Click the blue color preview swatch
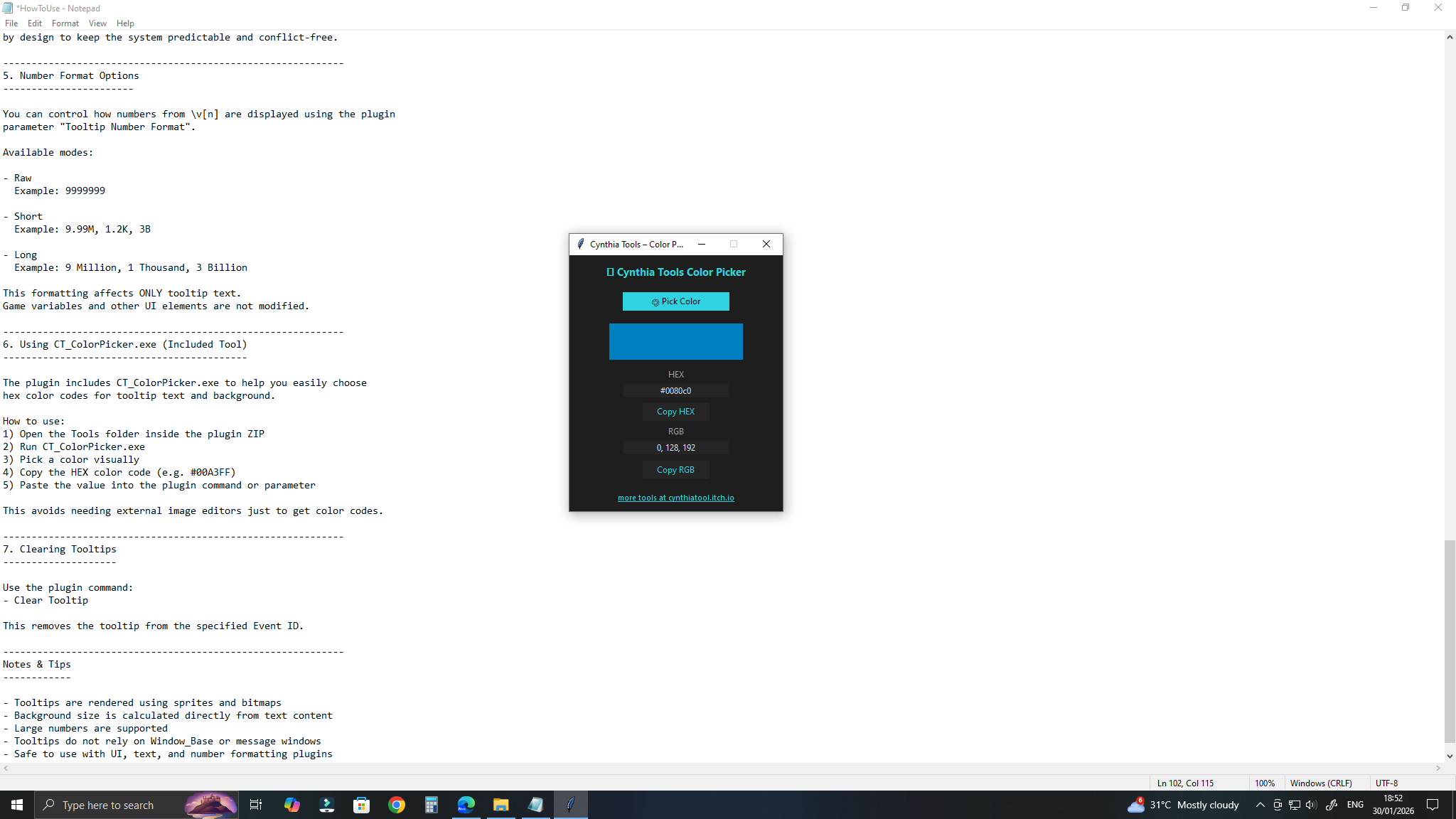 [x=675, y=341]
